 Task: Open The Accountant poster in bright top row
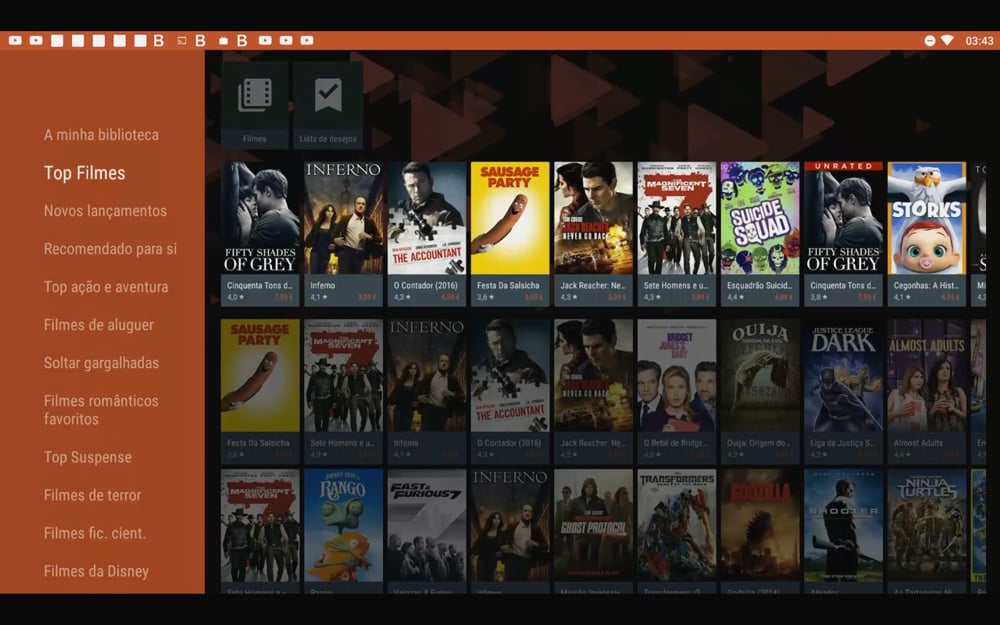pos(427,218)
